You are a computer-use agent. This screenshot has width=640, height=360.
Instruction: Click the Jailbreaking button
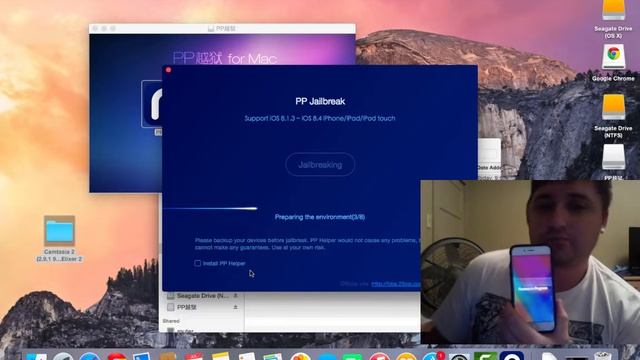[320, 164]
